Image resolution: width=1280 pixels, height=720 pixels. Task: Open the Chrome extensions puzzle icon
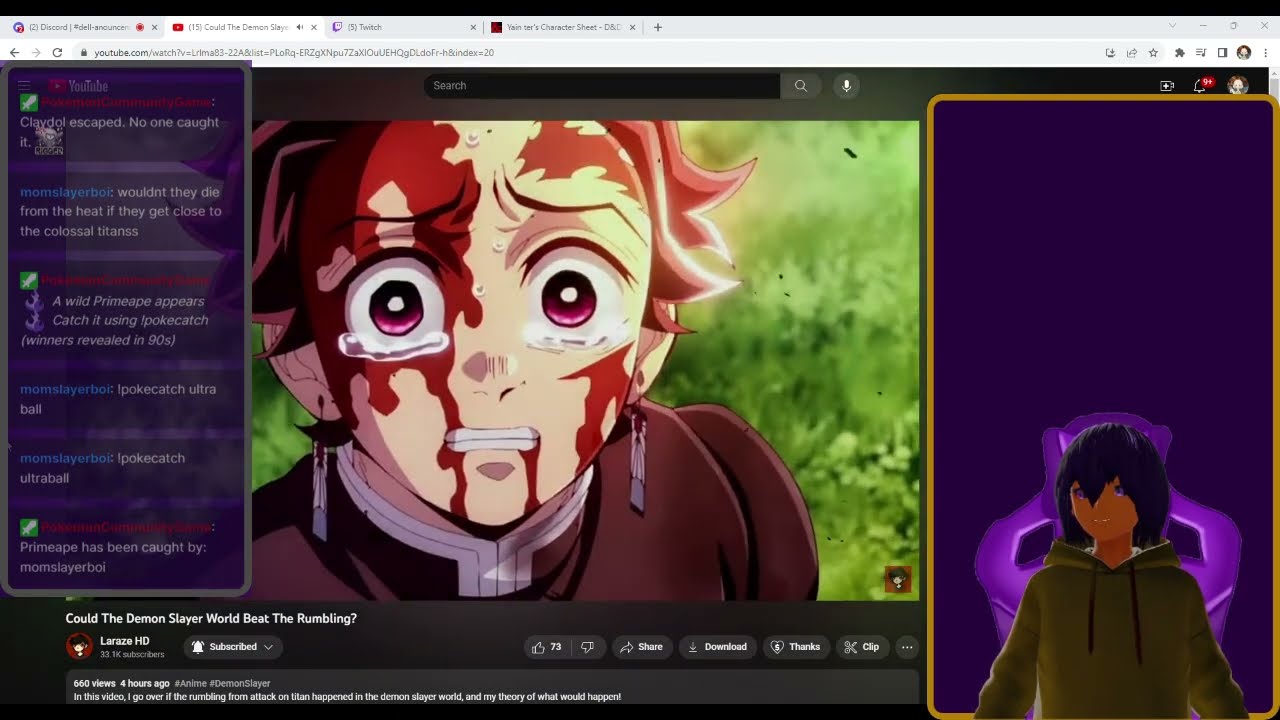[1180, 53]
